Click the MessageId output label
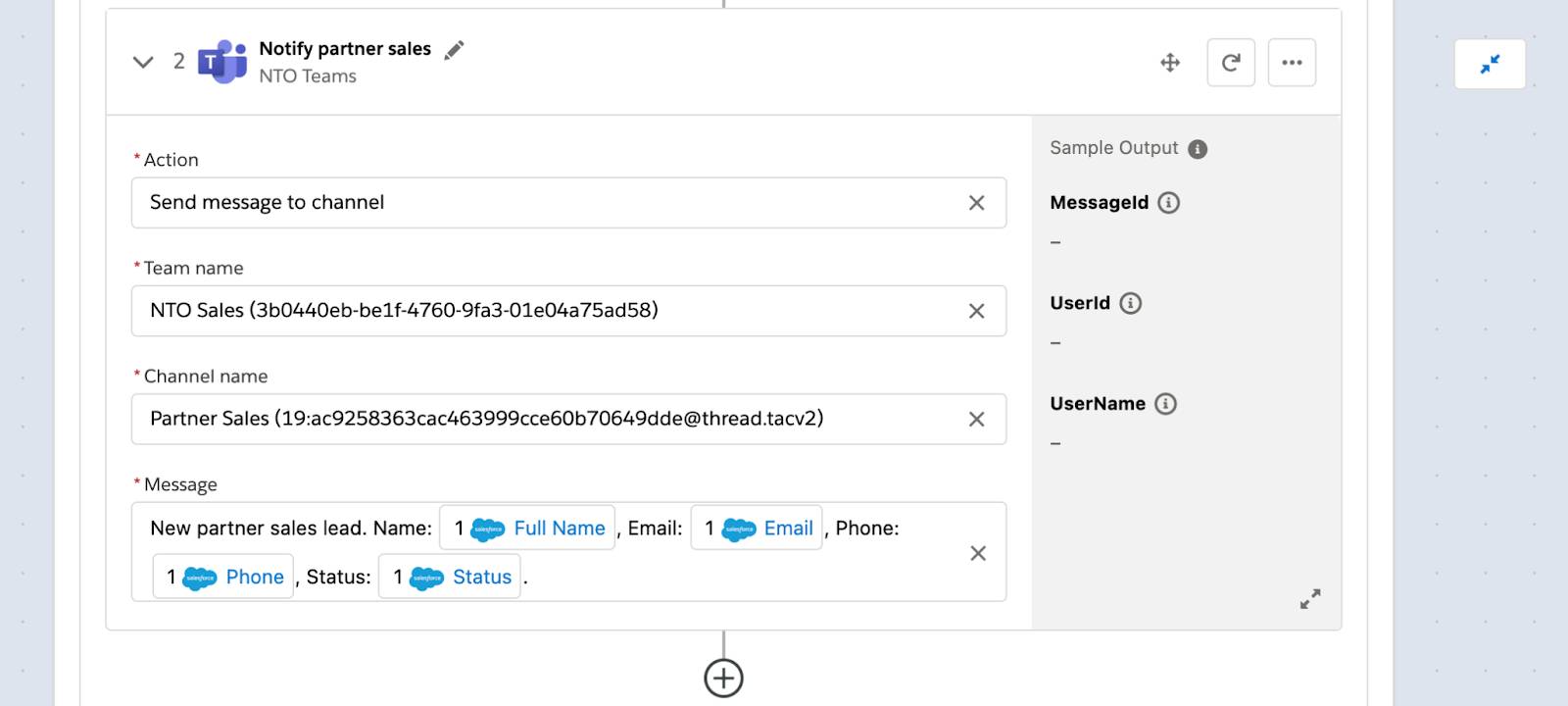Screen dimensions: 1568x706 pos(1099,203)
